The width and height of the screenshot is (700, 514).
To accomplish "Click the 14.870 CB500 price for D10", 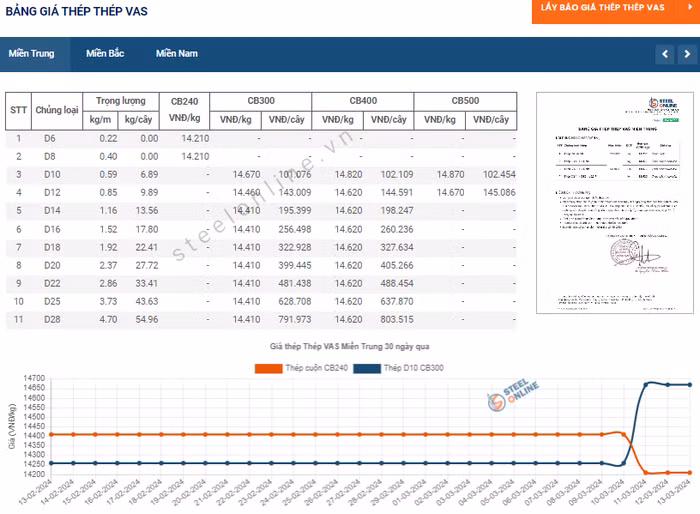I will pyautogui.click(x=450, y=175).
